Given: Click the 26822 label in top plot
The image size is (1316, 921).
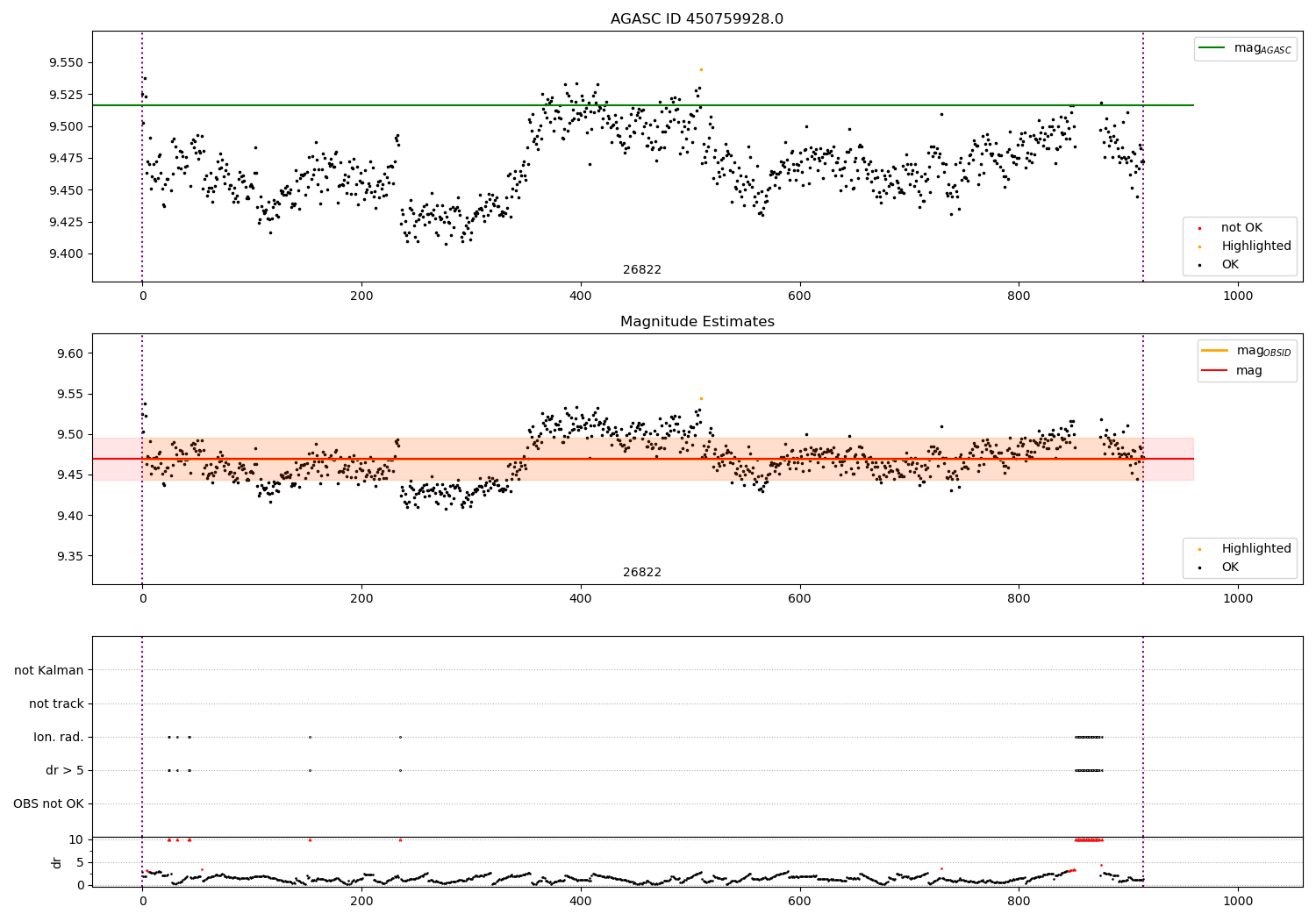Looking at the screenshot, I should coord(642,270).
